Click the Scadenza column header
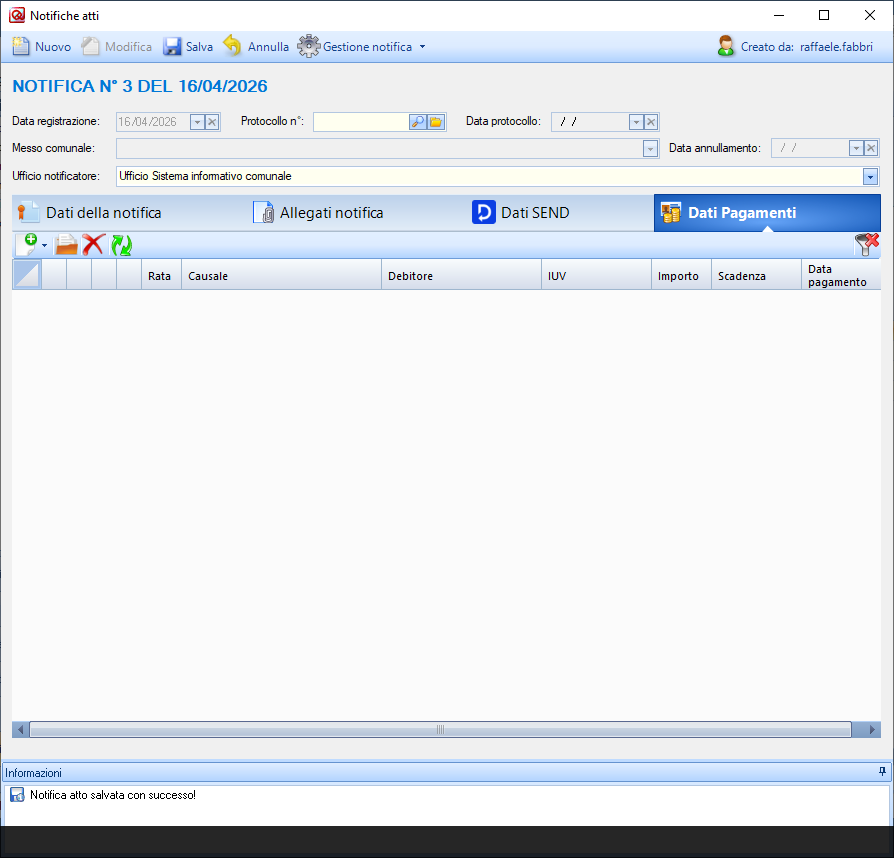The height and width of the screenshot is (858, 894). 755,276
